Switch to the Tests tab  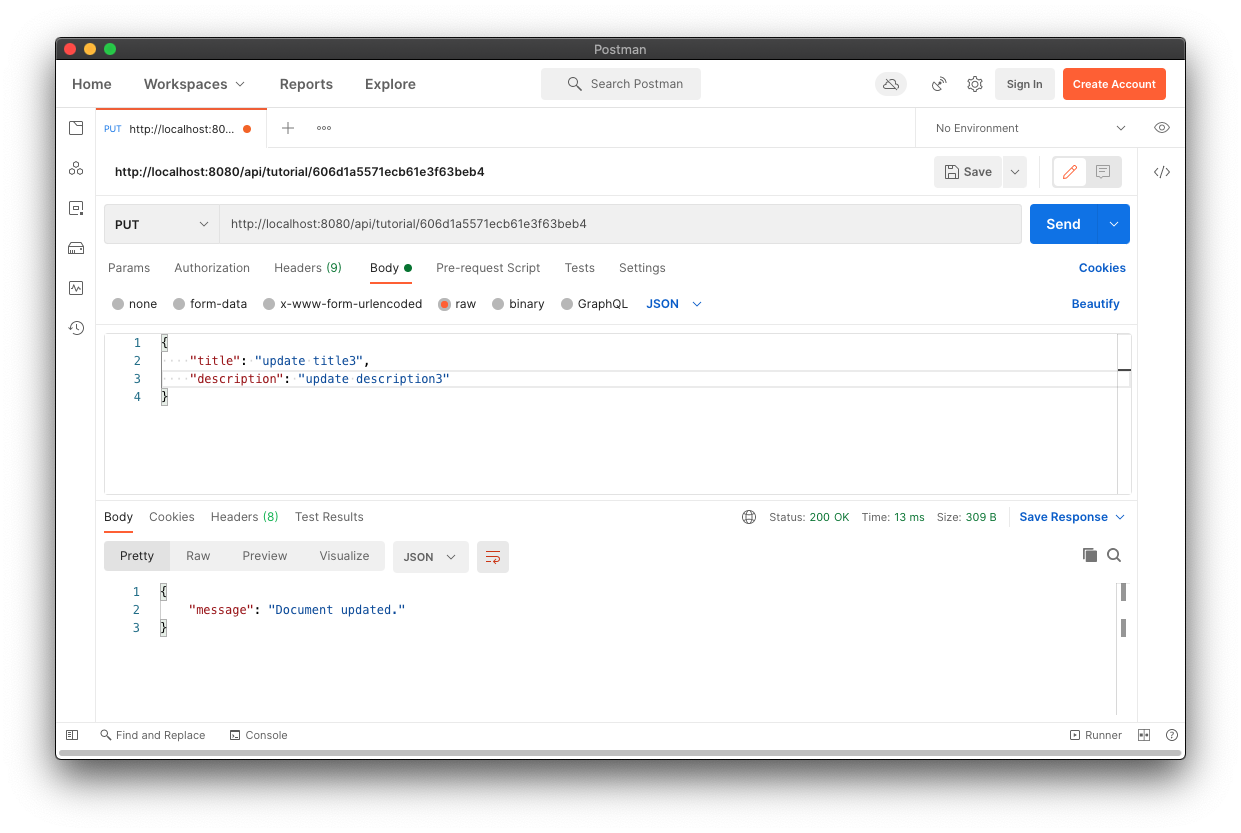[580, 268]
